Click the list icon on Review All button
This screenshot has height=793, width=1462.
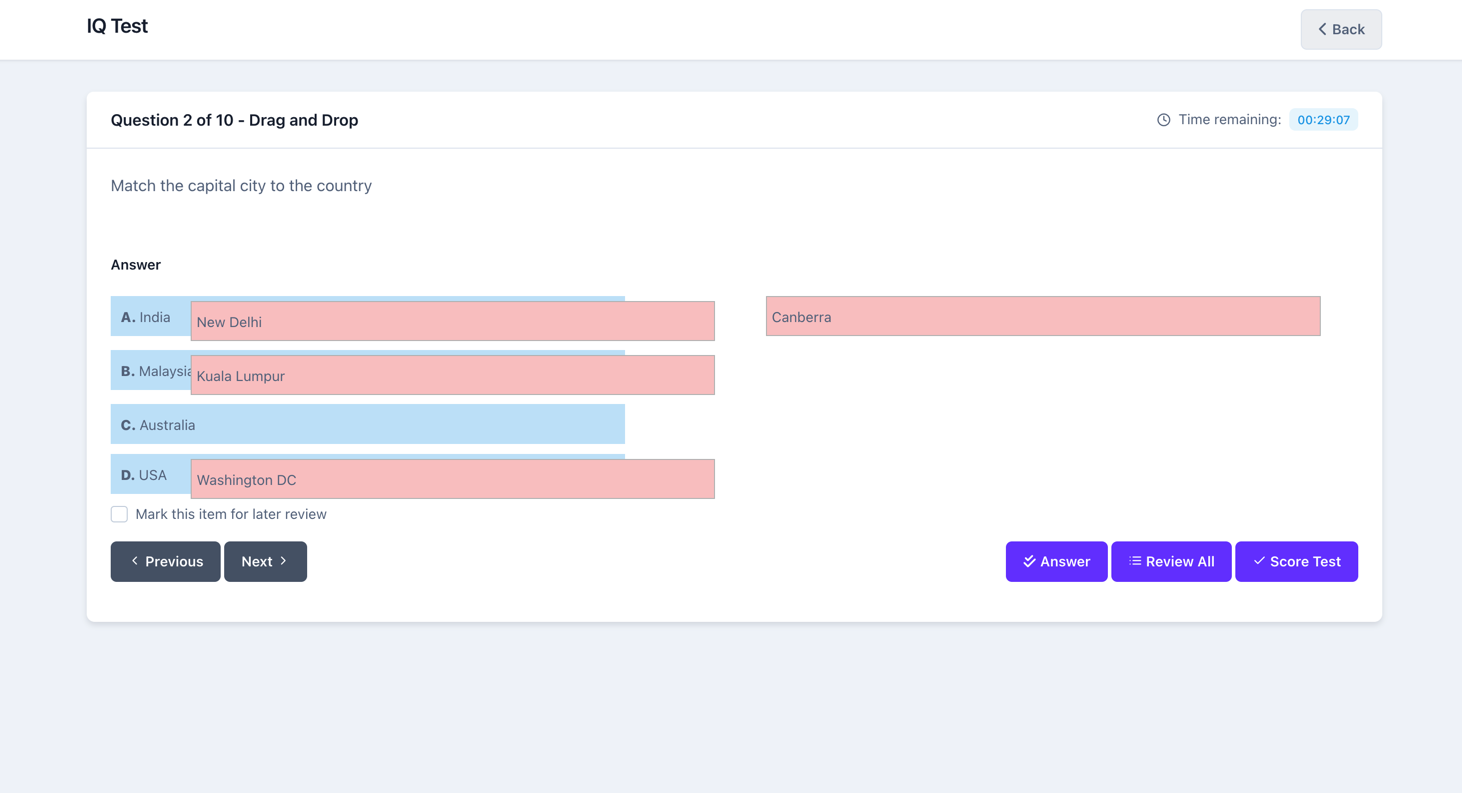(x=1133, y=561)
